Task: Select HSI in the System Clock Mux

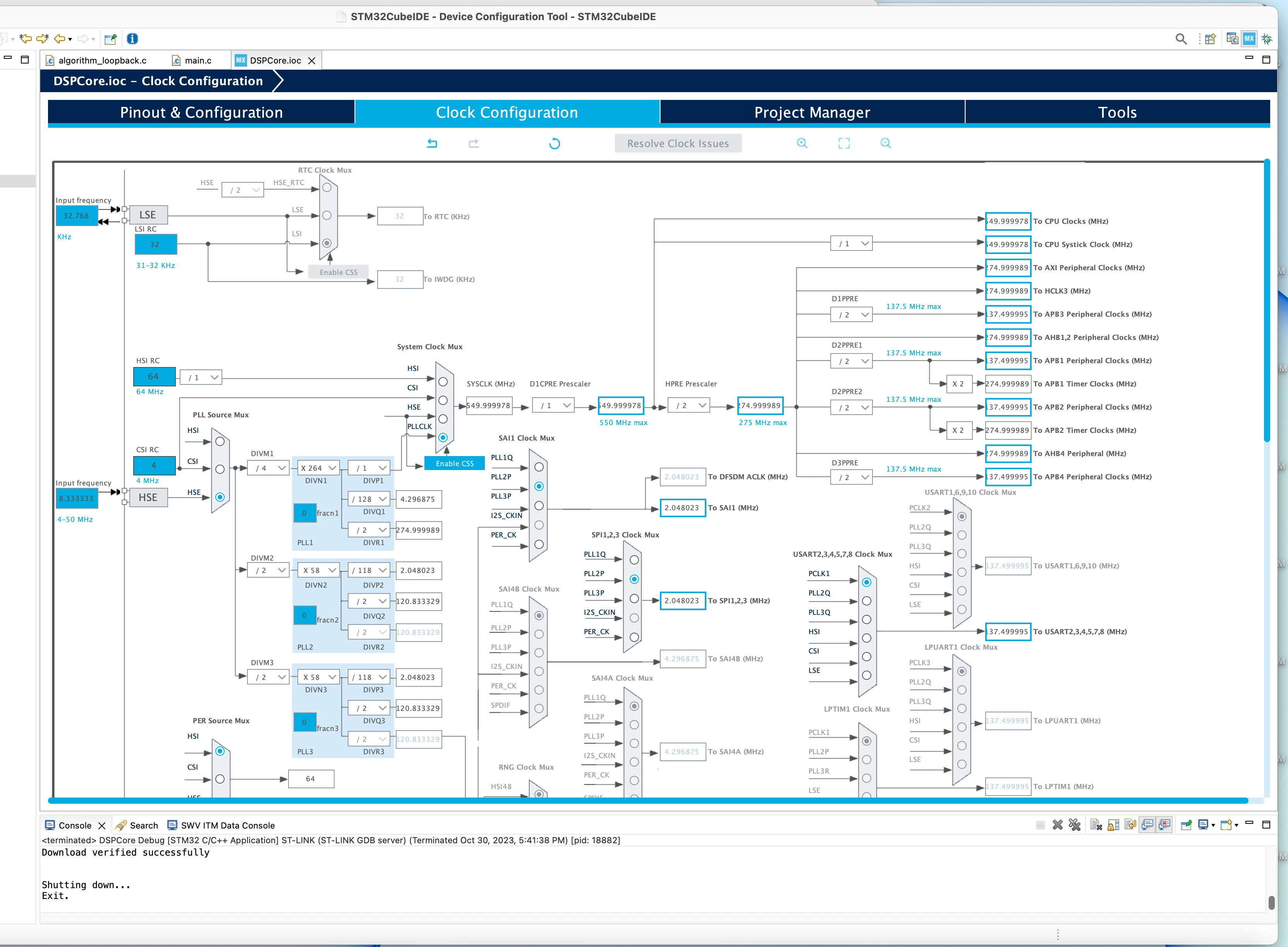Action: 443,382
